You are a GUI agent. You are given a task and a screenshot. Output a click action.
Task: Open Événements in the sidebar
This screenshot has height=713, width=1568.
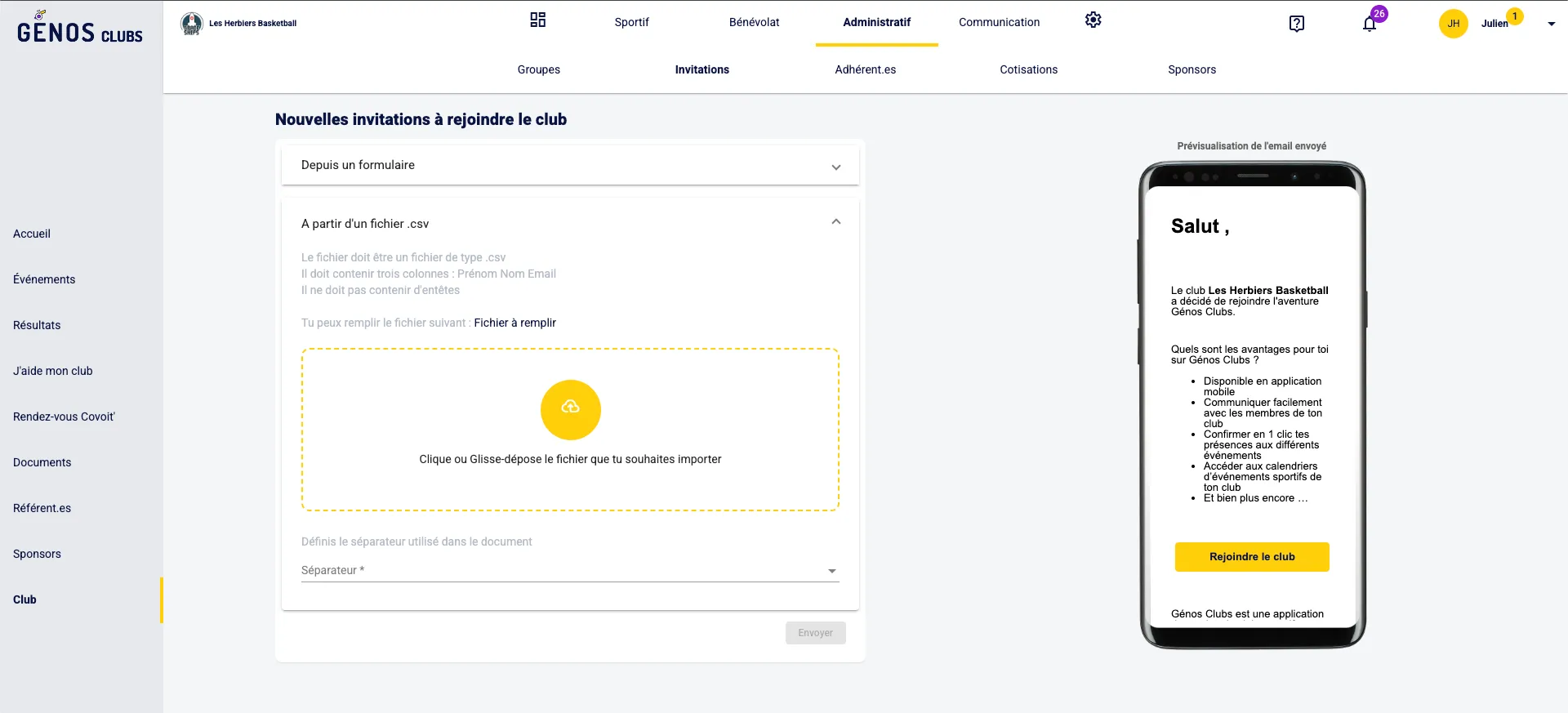pos(44,279)
